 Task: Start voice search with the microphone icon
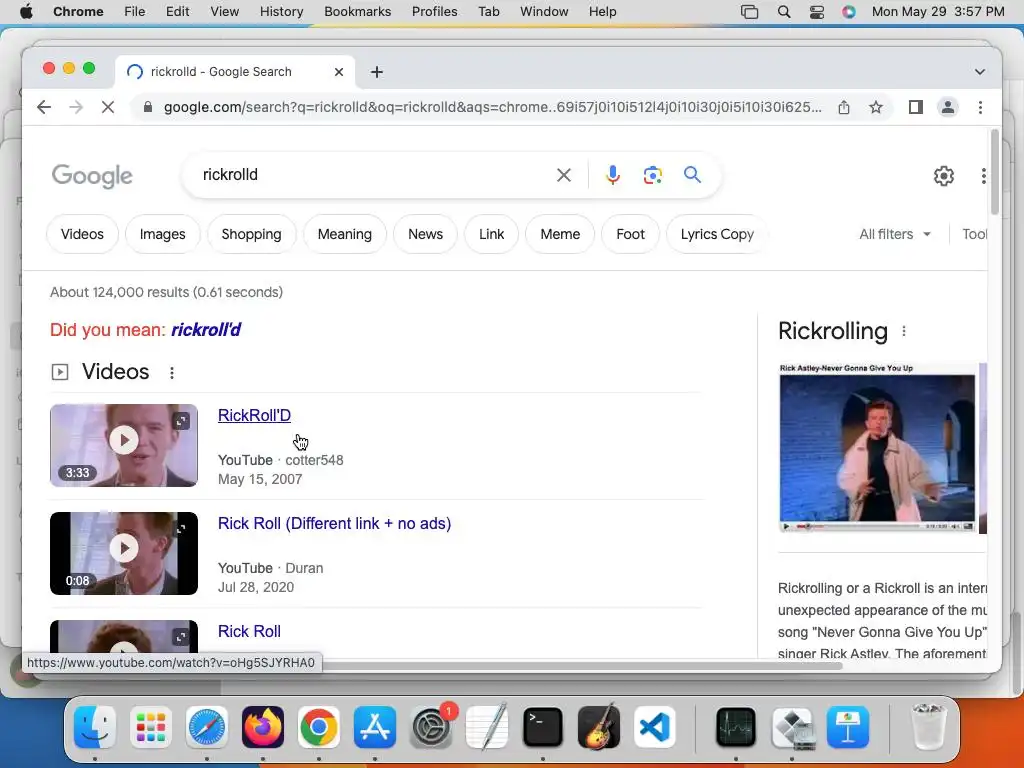pyautogui.click(x=613, y=175)
